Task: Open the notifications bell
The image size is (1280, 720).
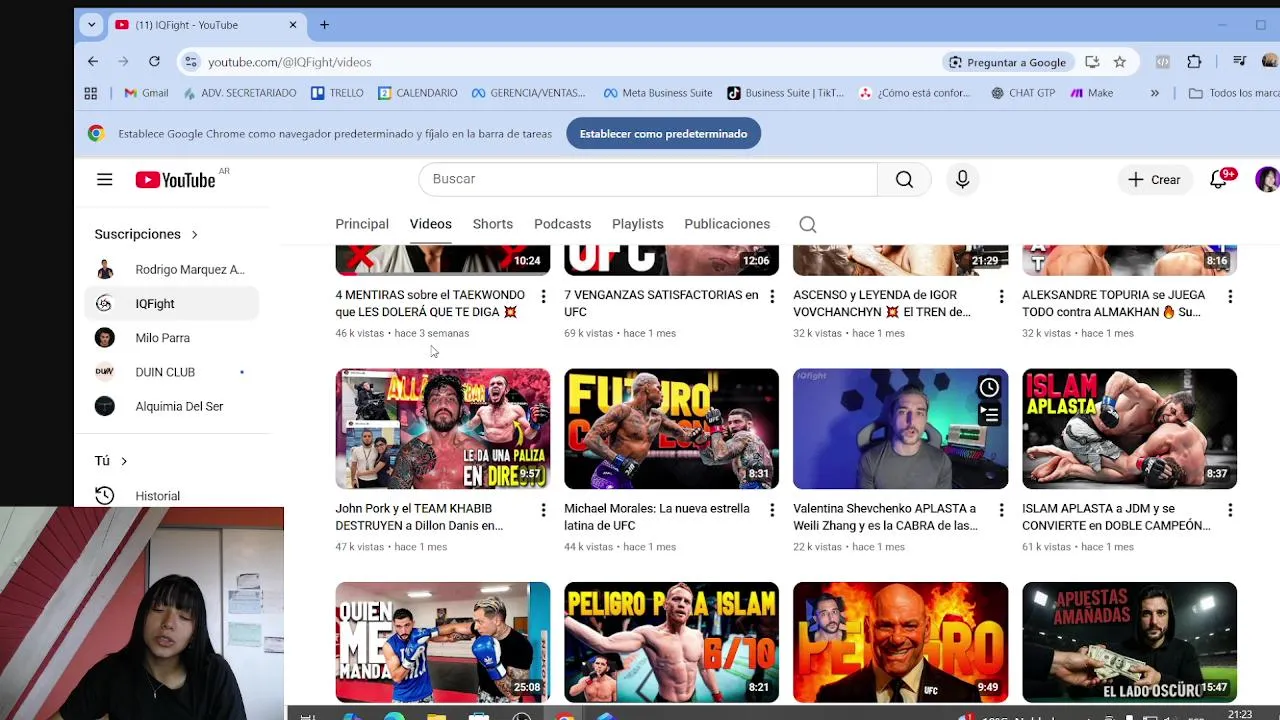Action: click(1218, 180)
